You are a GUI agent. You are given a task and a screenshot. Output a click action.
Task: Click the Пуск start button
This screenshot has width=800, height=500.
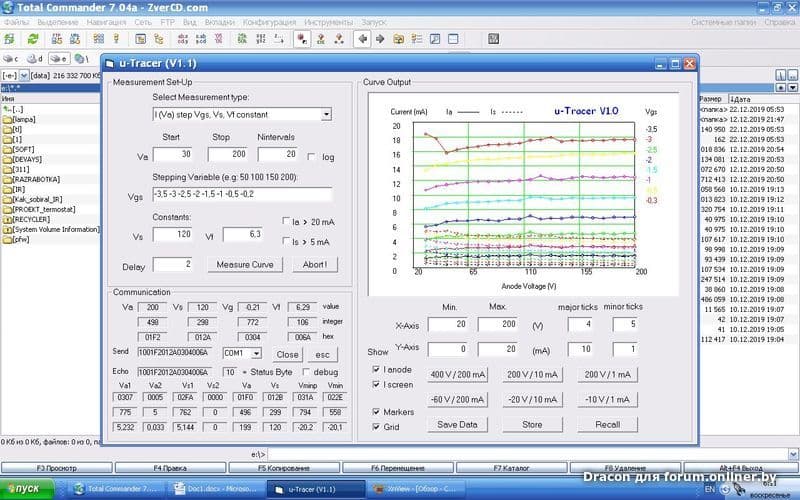click(27, 489)
